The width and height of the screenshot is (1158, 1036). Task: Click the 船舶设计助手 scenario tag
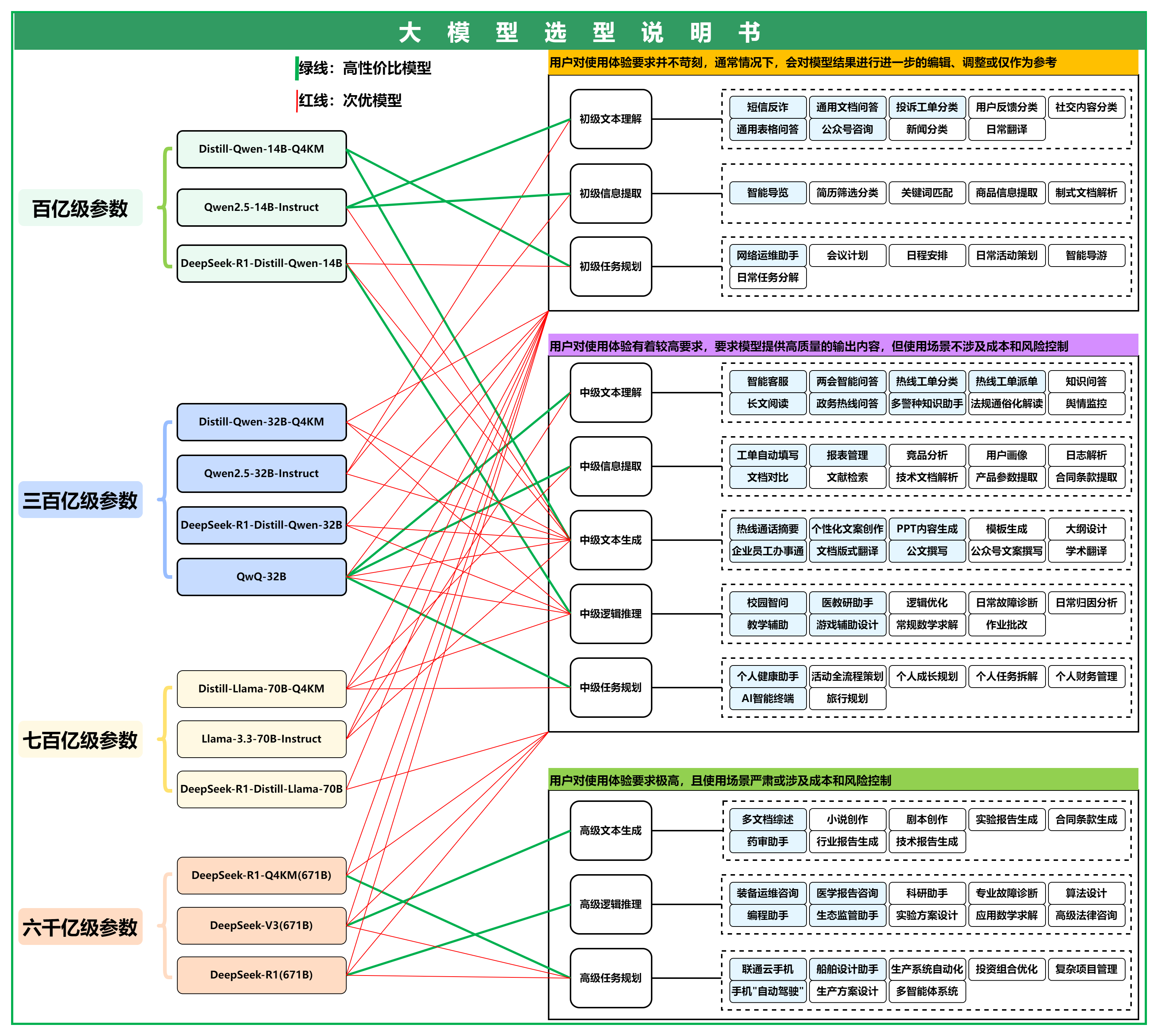pos(847,969)
